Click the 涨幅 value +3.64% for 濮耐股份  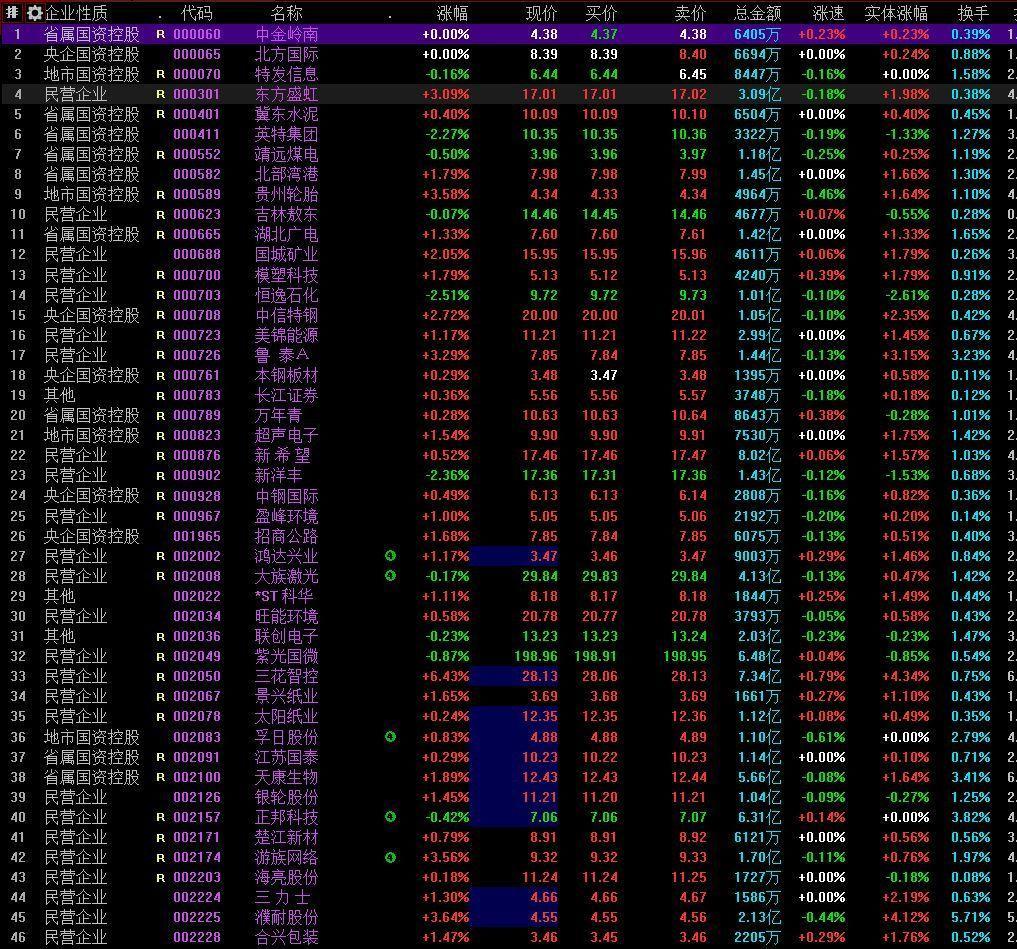(446, 918)
